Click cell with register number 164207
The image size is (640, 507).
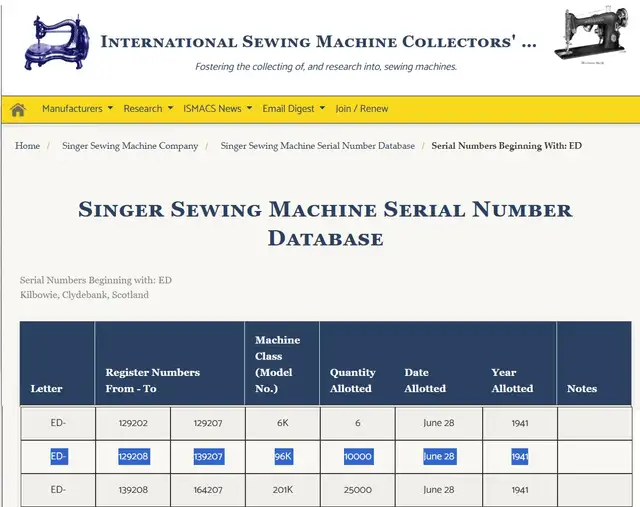point(208,490)
